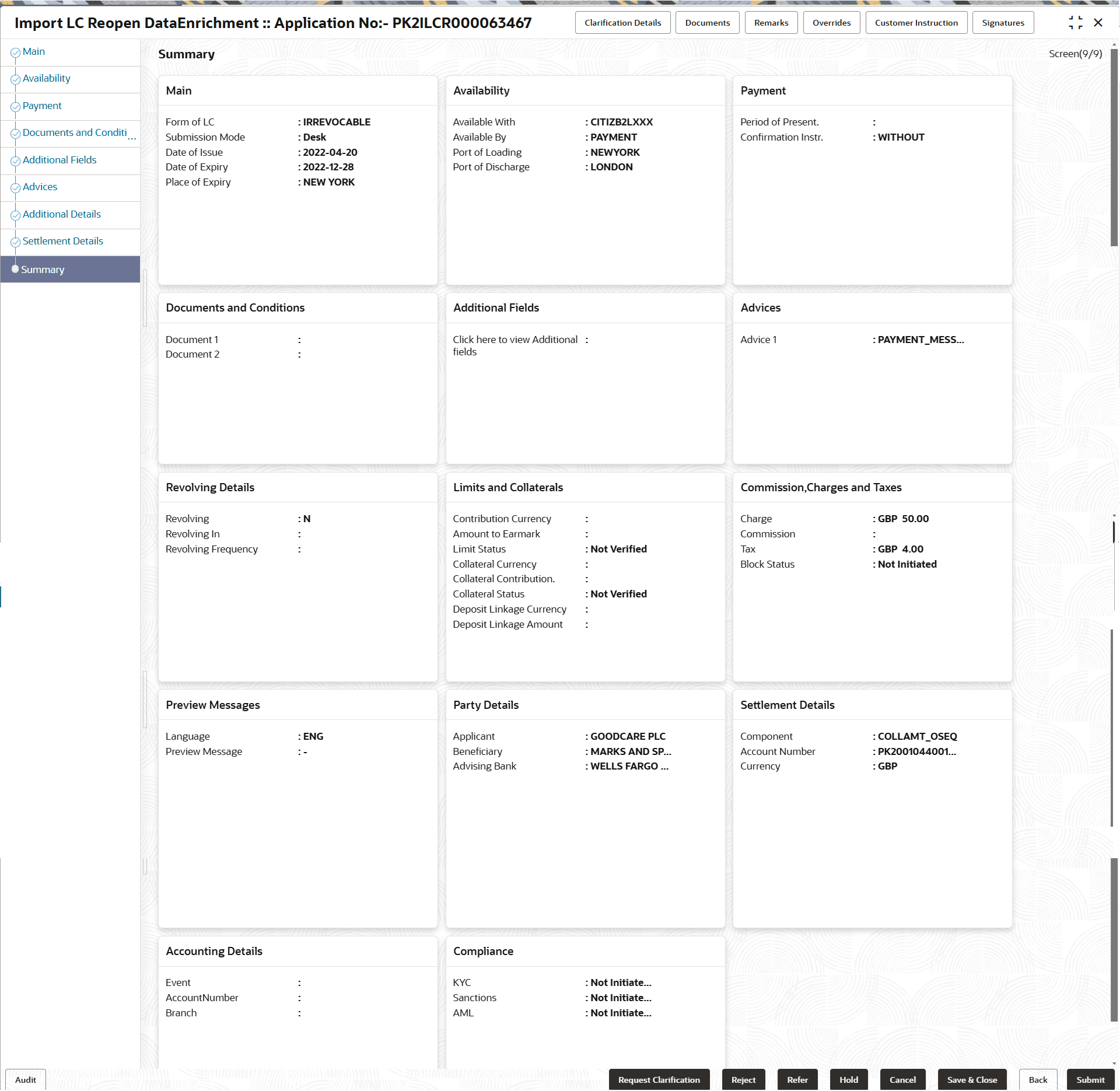The width and height of the screenshot is (1120, 1091).
Task: Click here to view Additional fields
Action: pos(515,345)
